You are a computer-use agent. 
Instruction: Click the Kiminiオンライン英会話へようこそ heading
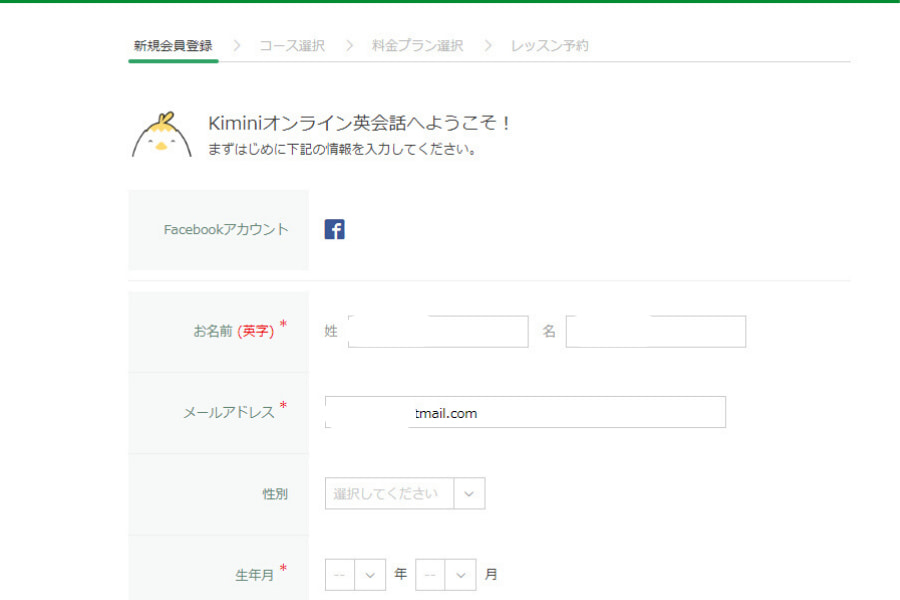[359, 123]
